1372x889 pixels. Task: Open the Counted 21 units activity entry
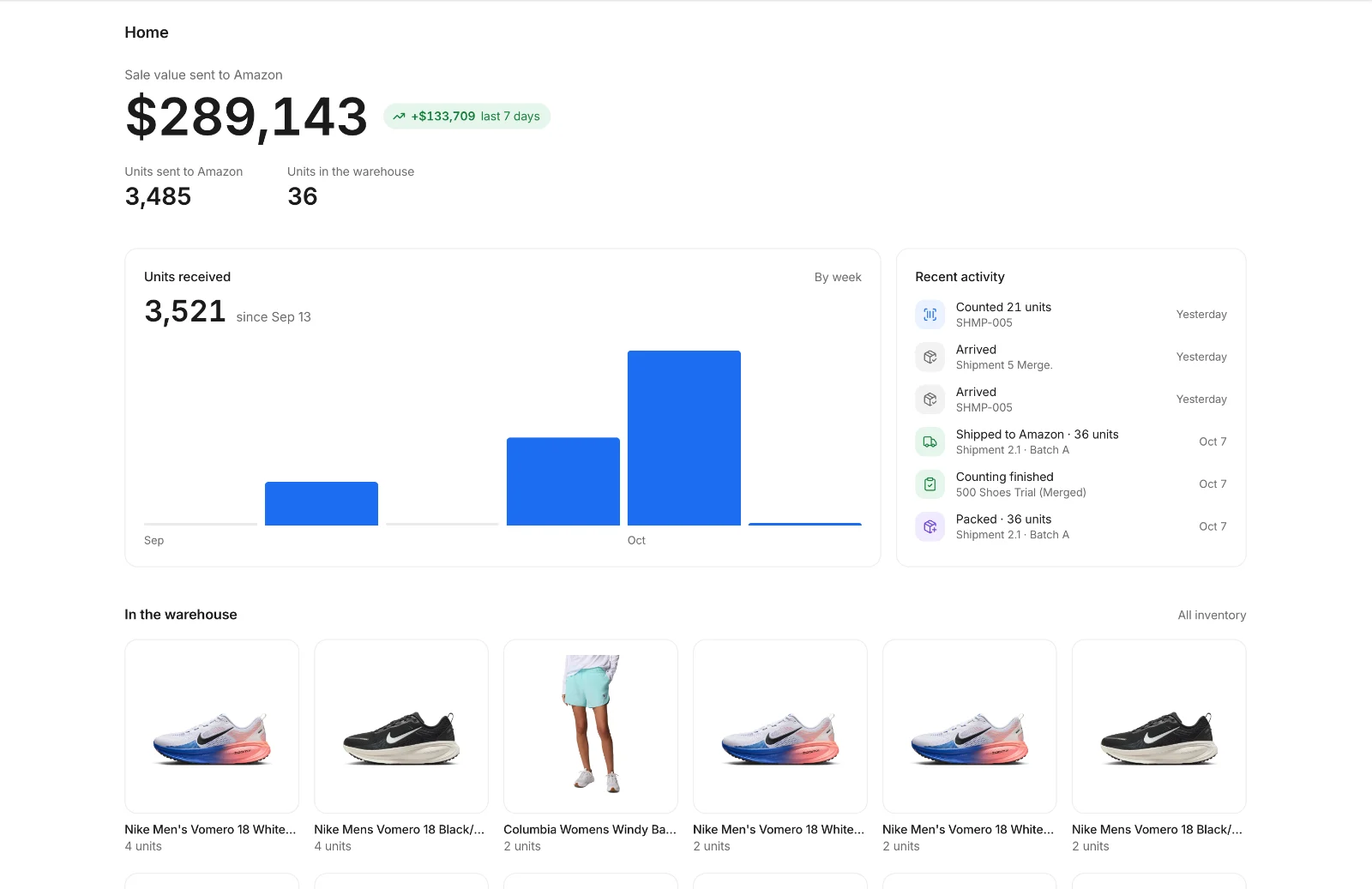1071,315
